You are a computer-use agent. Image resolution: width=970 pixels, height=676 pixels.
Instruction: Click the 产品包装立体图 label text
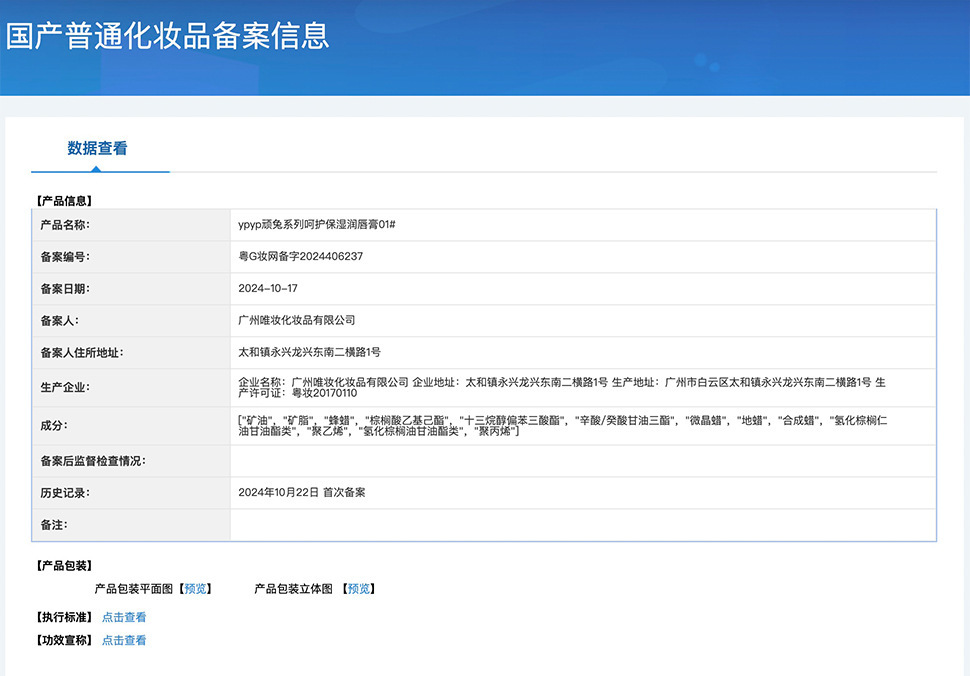point(293,589)
